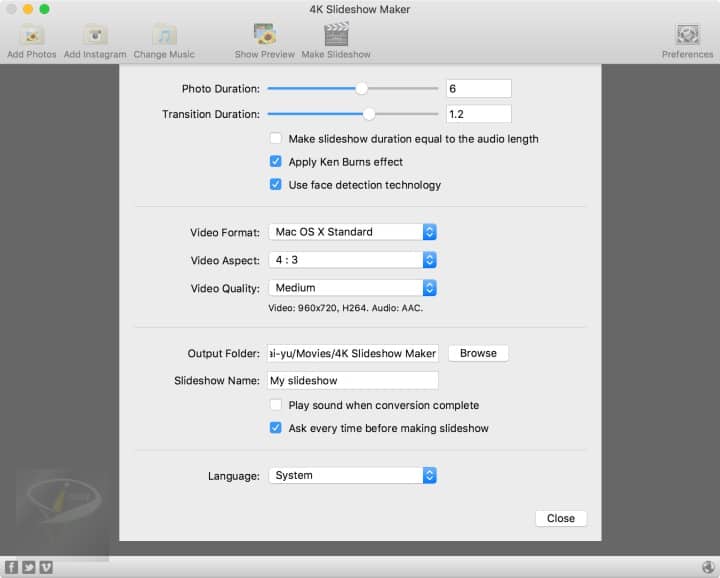Close the preferences dialog with Close button
The image size is (720, 578).
click(x=560, y=518)
